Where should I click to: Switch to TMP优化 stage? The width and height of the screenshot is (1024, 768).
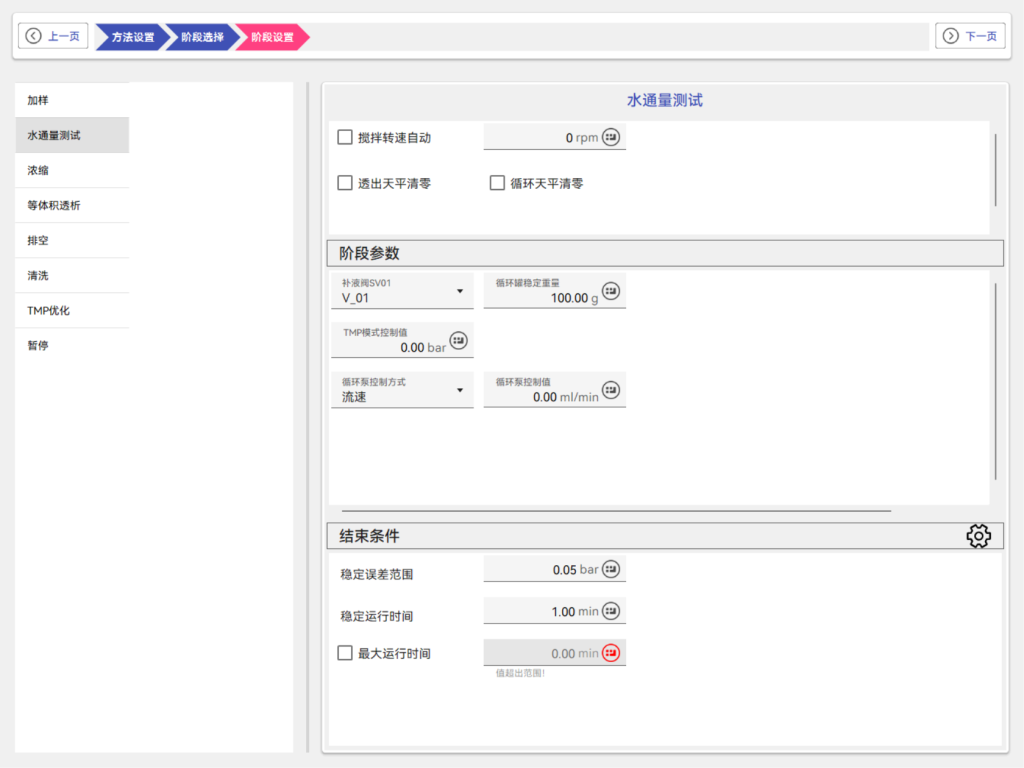[72, 310]
